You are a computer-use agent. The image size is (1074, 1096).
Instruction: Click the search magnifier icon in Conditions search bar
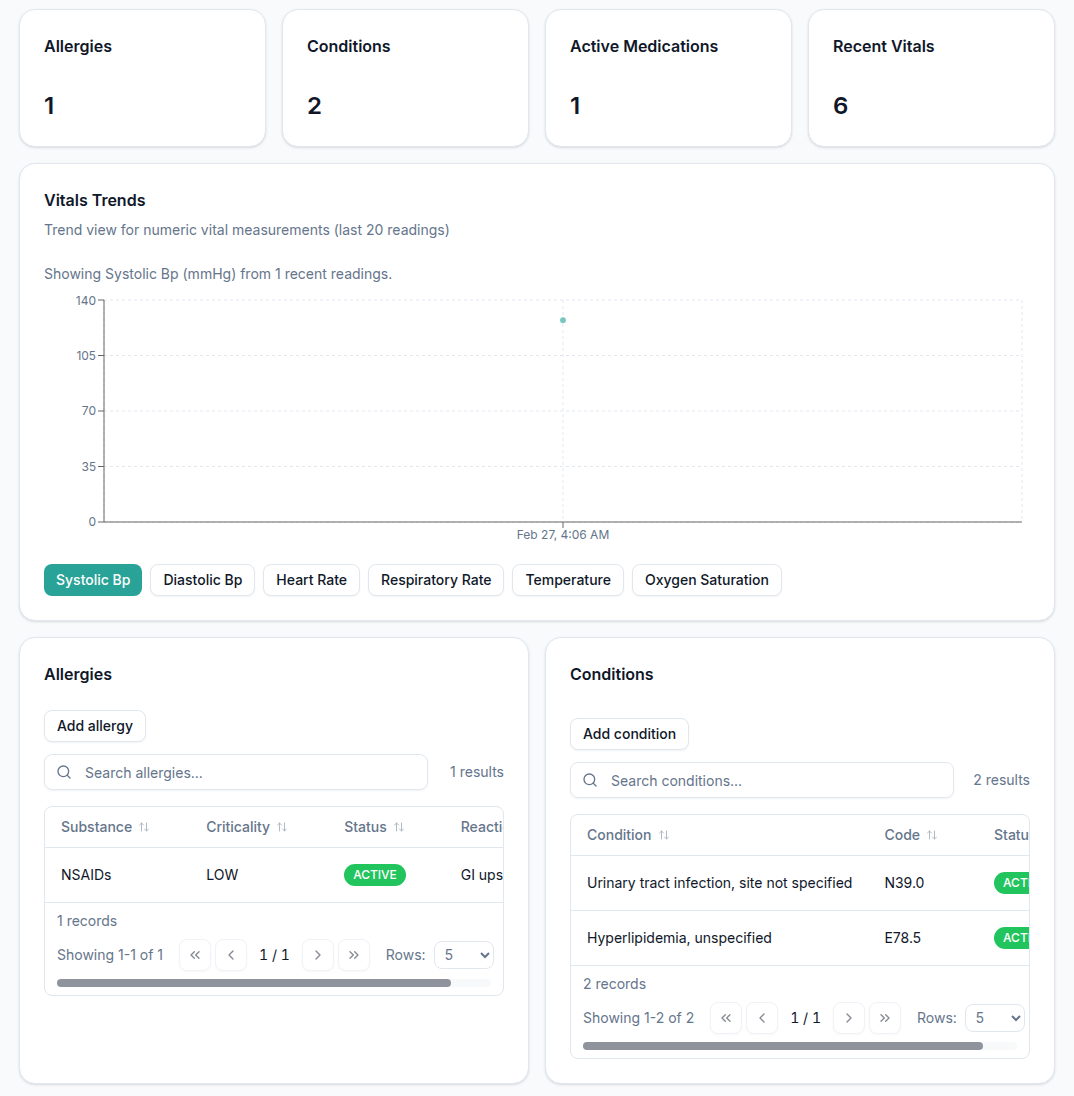[x=590, y=780]
